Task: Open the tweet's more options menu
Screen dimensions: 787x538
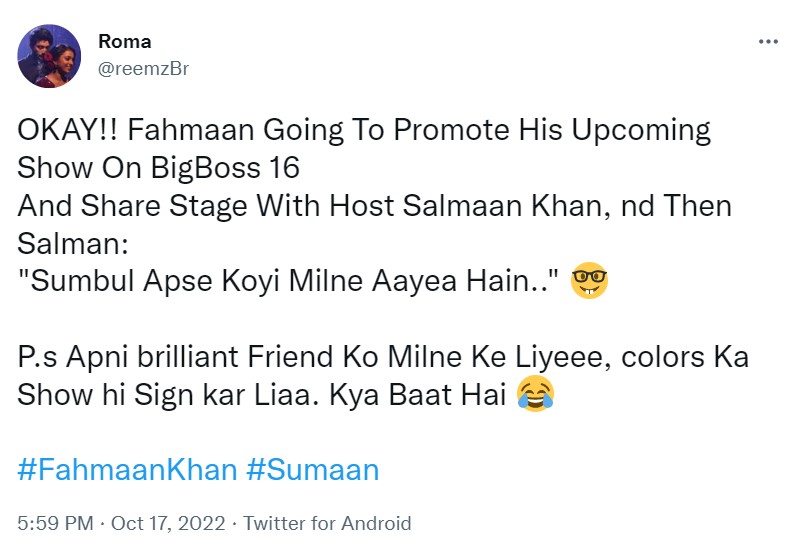Action: (767, 42)
